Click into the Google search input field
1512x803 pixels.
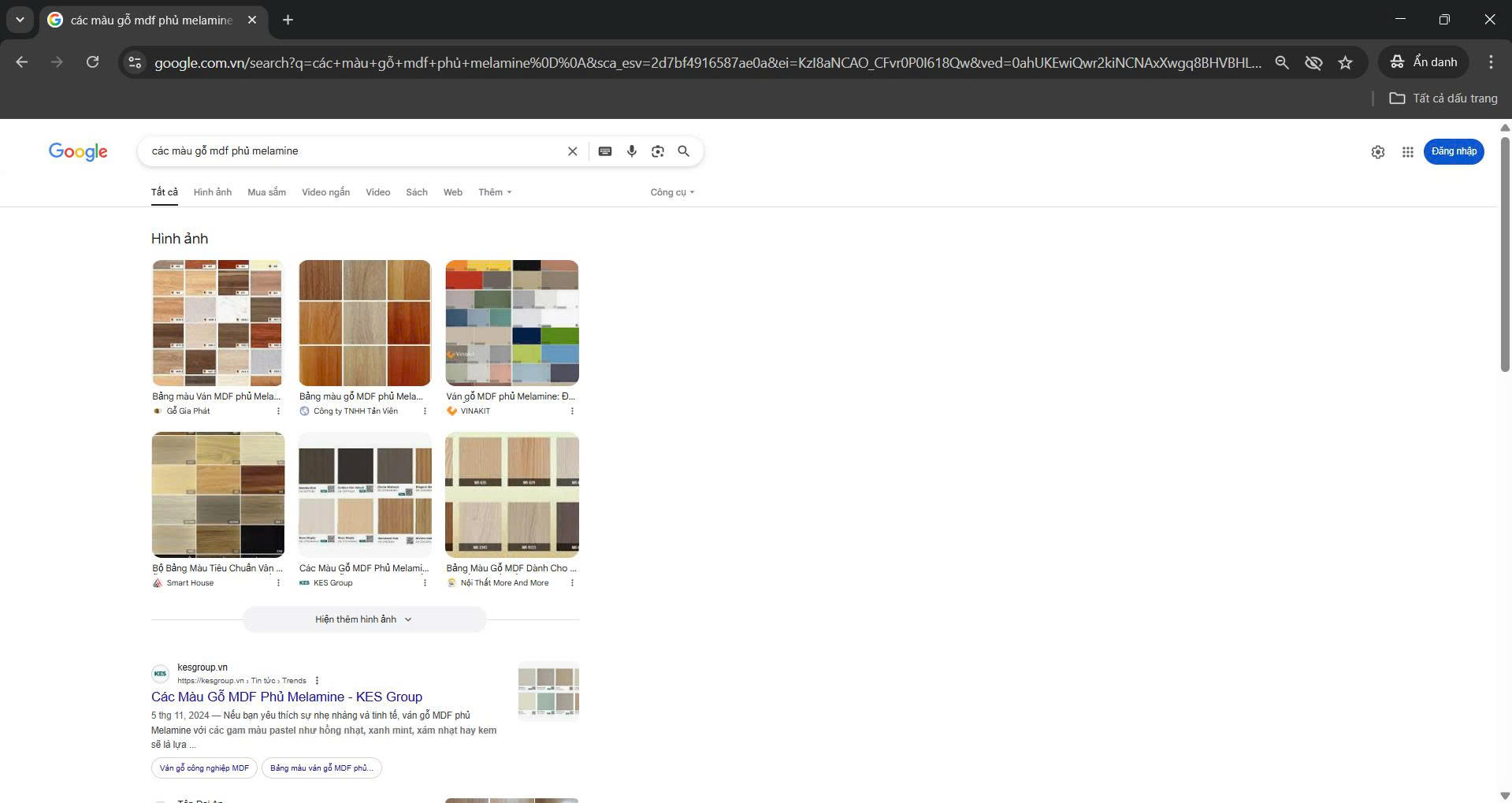click(x=355, y=151)
